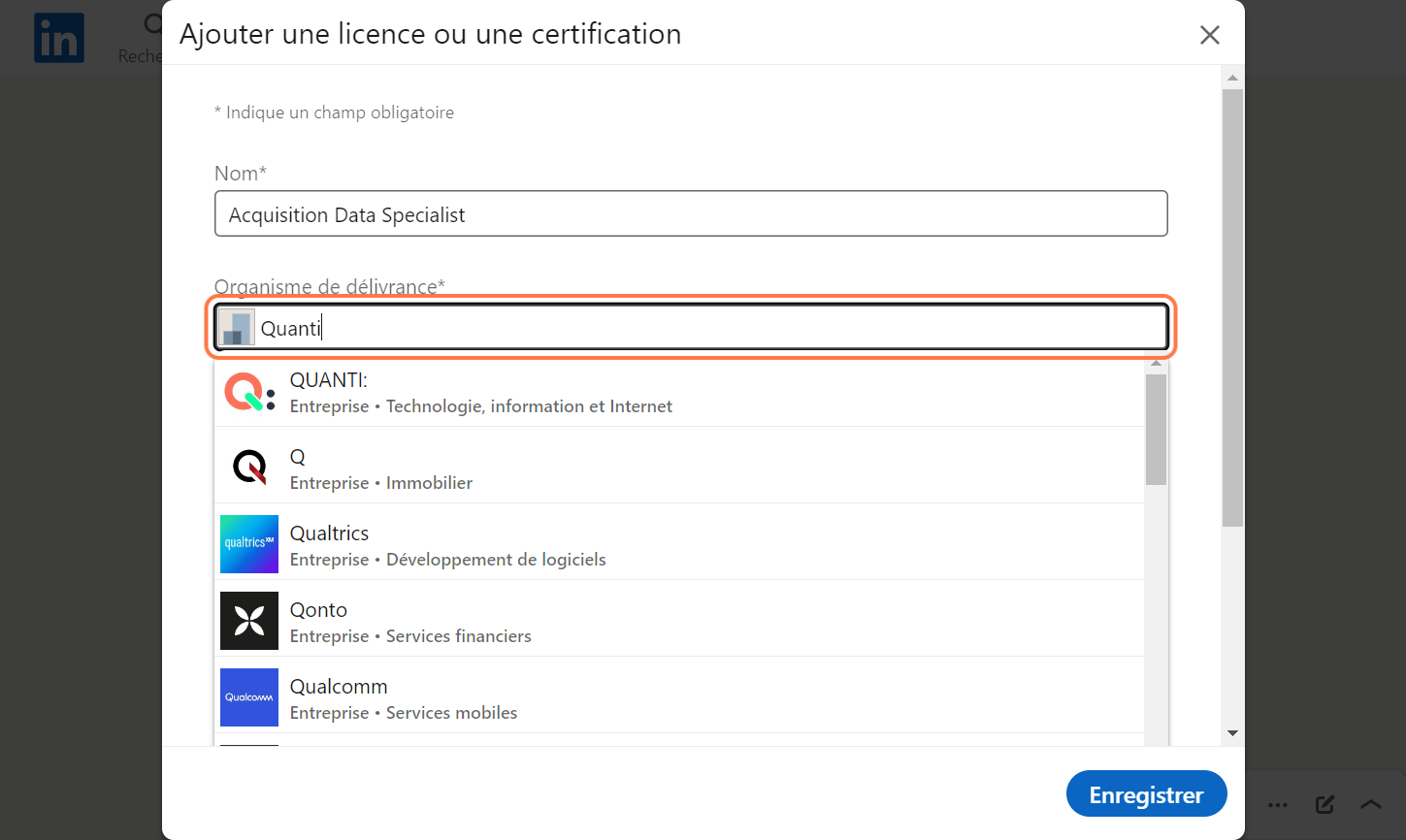The height and width of the screenshot is (840, 1406).
Task: Click the suggestion list scrollbar thumb
Action: [x=1156, y=430]
